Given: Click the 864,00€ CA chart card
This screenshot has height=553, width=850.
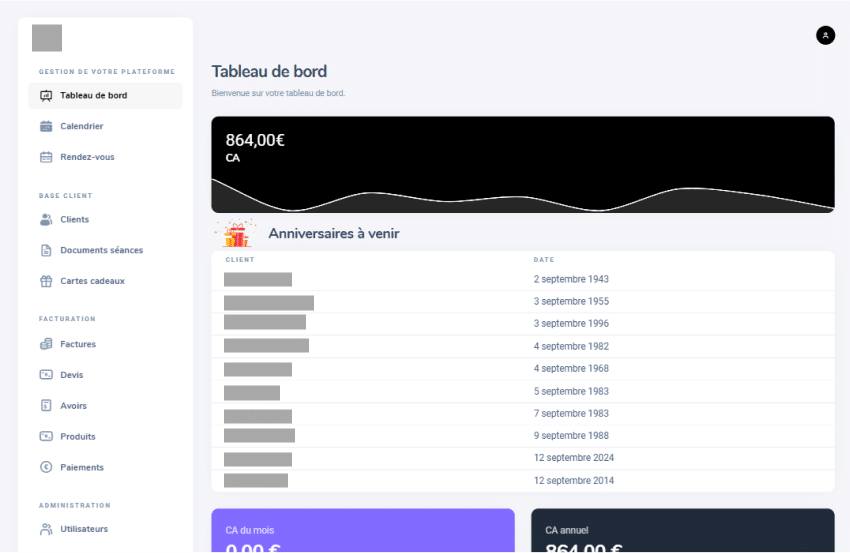Looking at the screenshot, I should pyautogui.click(x=522, y=164).
